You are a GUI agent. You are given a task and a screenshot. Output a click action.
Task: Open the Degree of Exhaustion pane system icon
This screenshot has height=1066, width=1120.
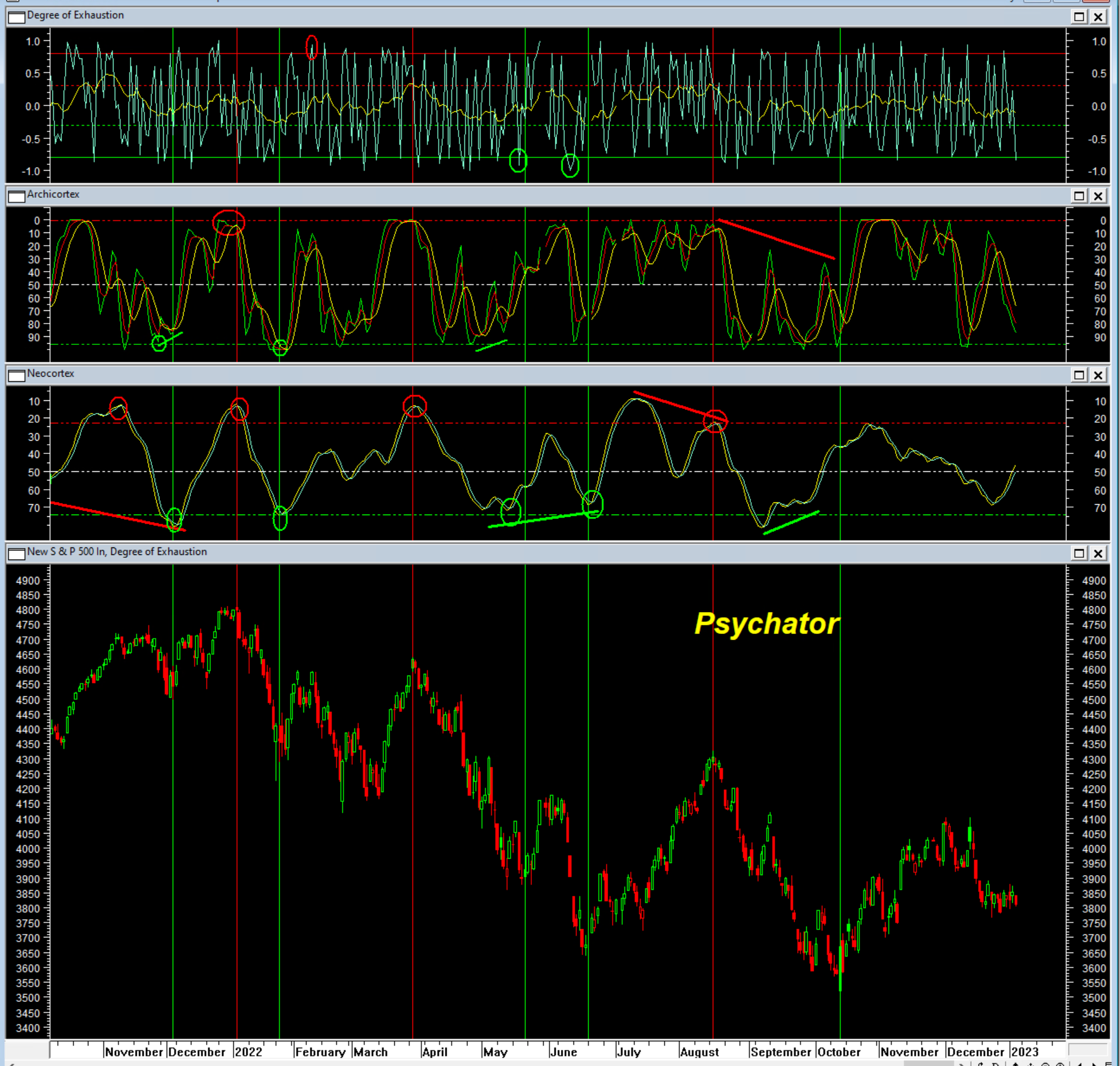coord(17,17)
